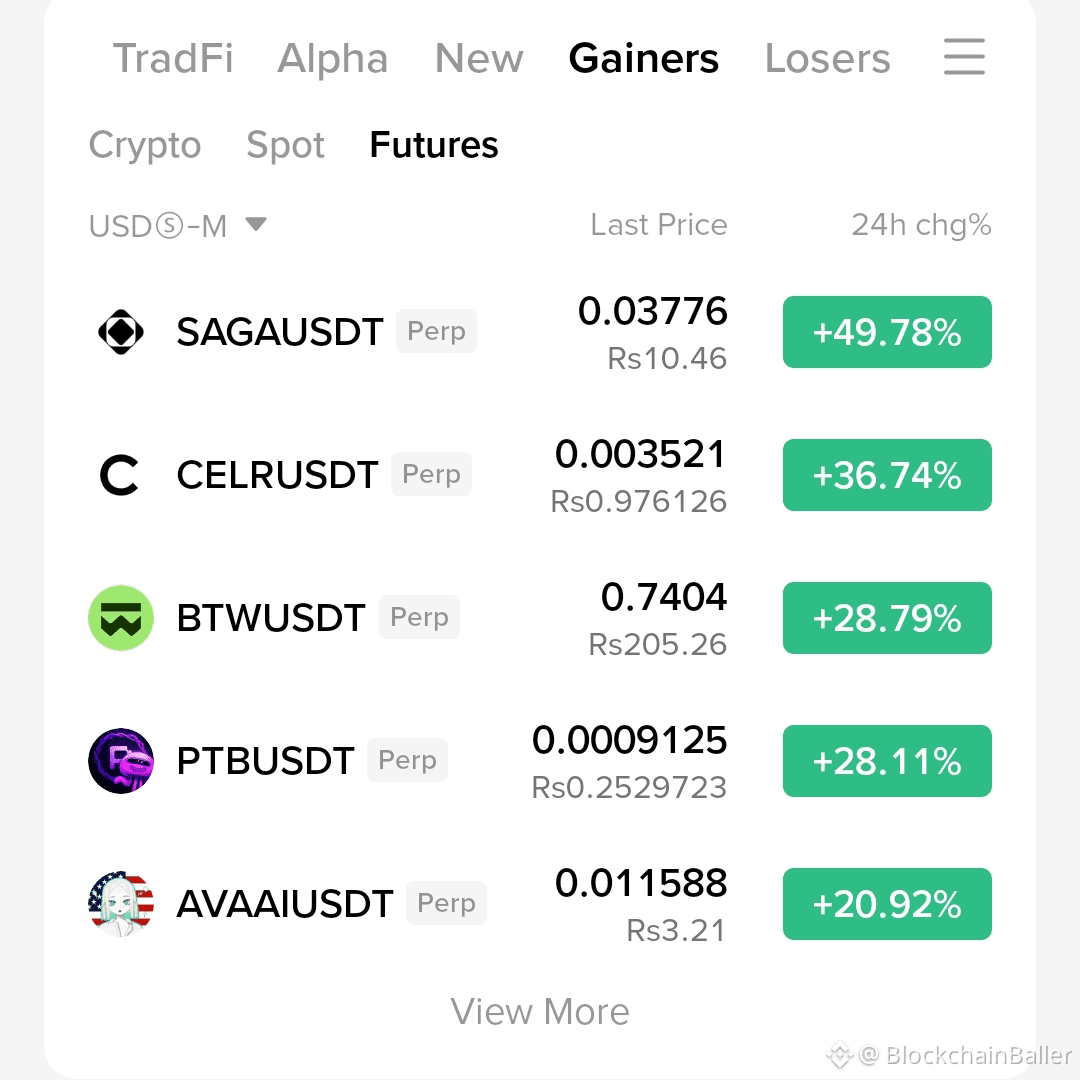
Task: Tap the purple PTBUSDT coin logo
Action: pyautogui.click(x=121, y=761)
